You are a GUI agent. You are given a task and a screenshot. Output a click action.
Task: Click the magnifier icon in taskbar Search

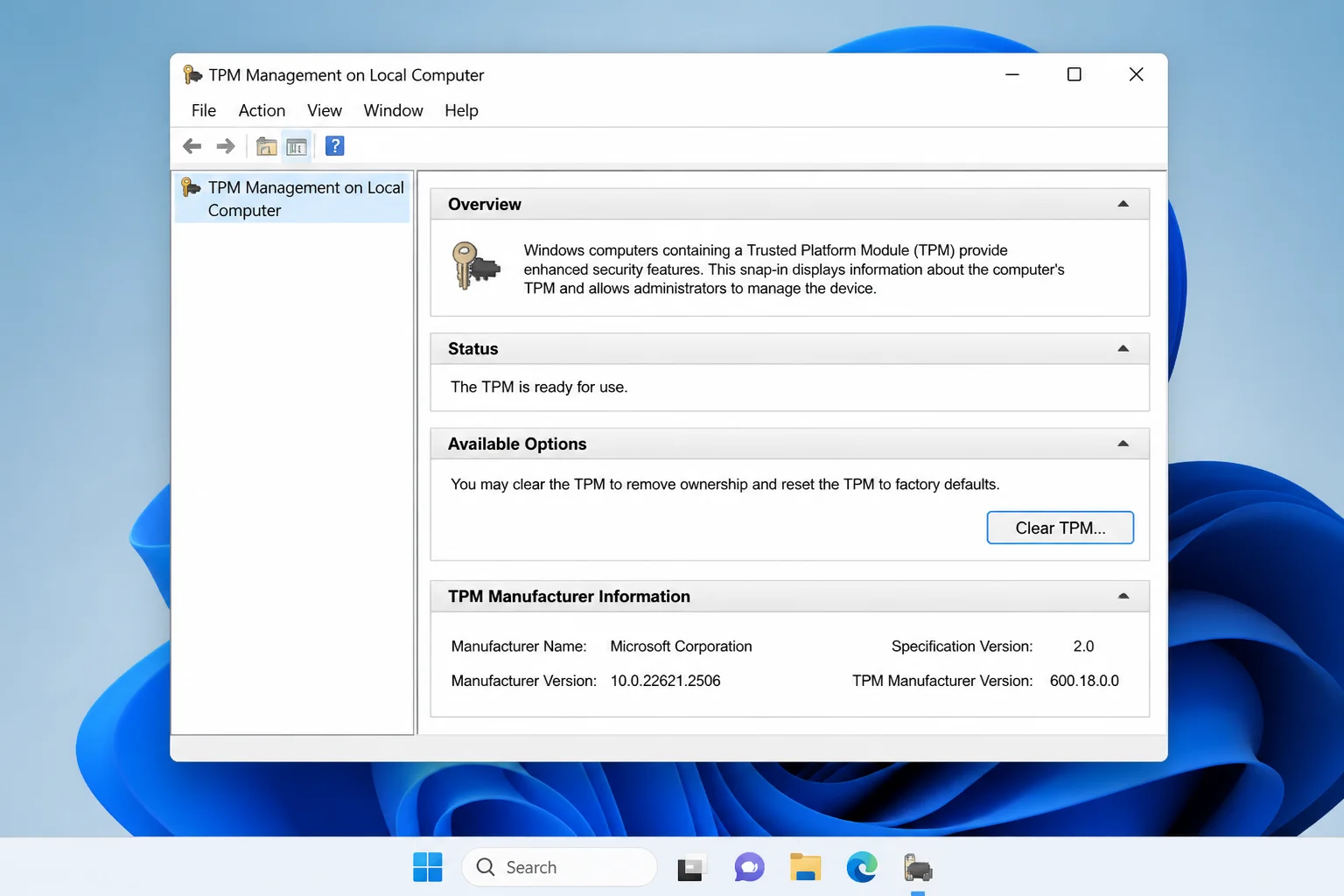click(x=486, y=867)
